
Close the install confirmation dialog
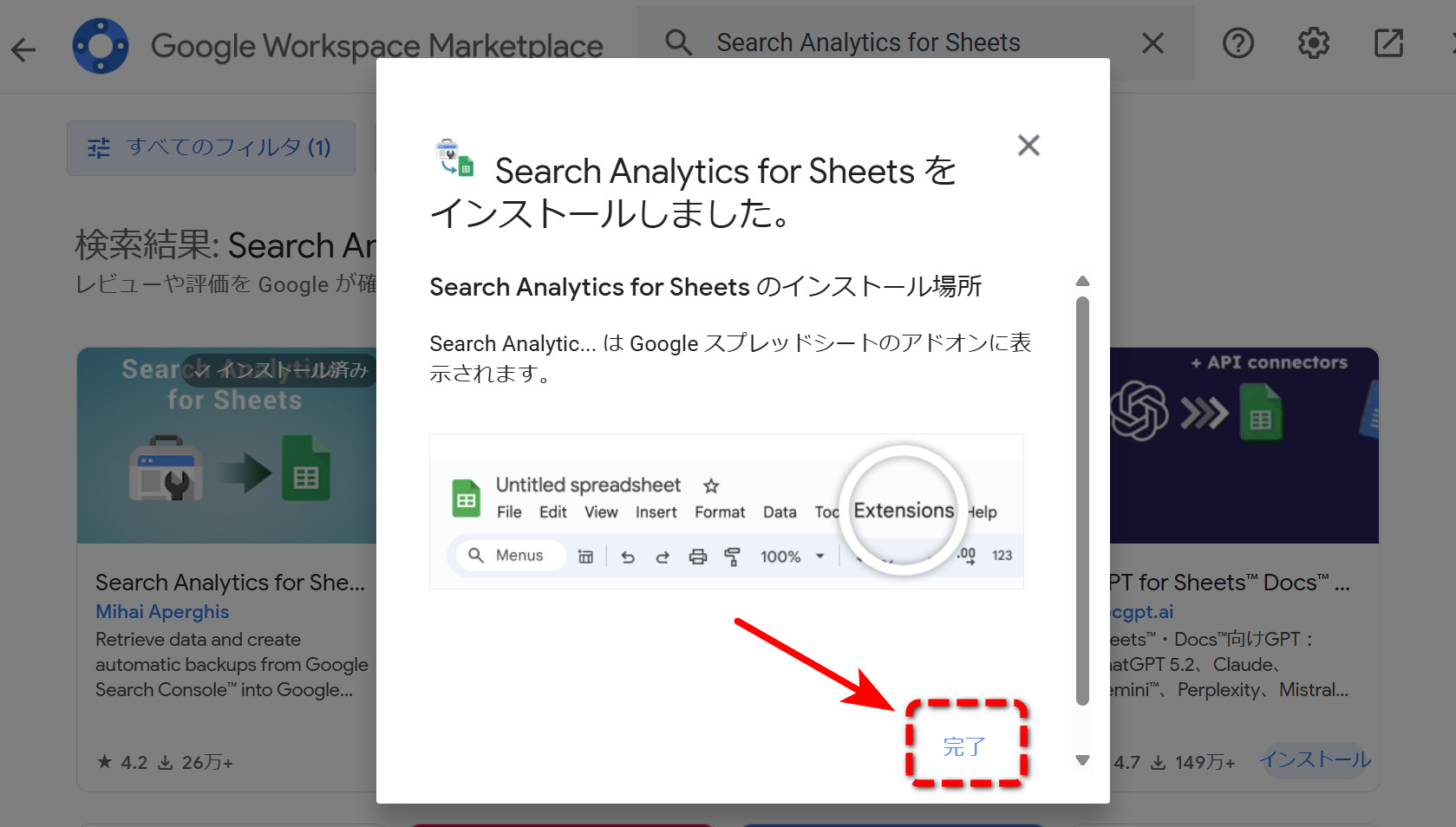click(1028, 145)
